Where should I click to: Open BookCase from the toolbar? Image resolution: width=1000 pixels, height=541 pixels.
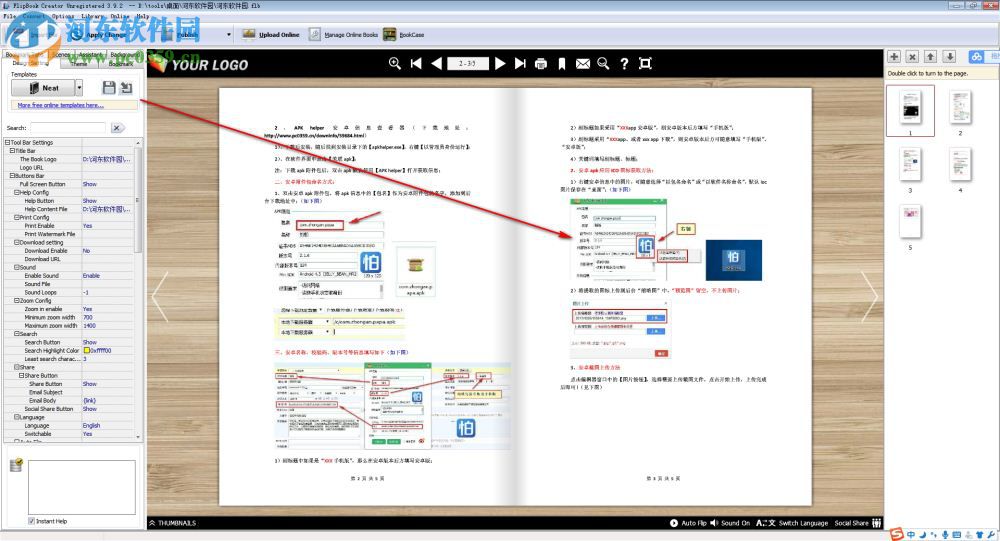(x=404, y=34)
